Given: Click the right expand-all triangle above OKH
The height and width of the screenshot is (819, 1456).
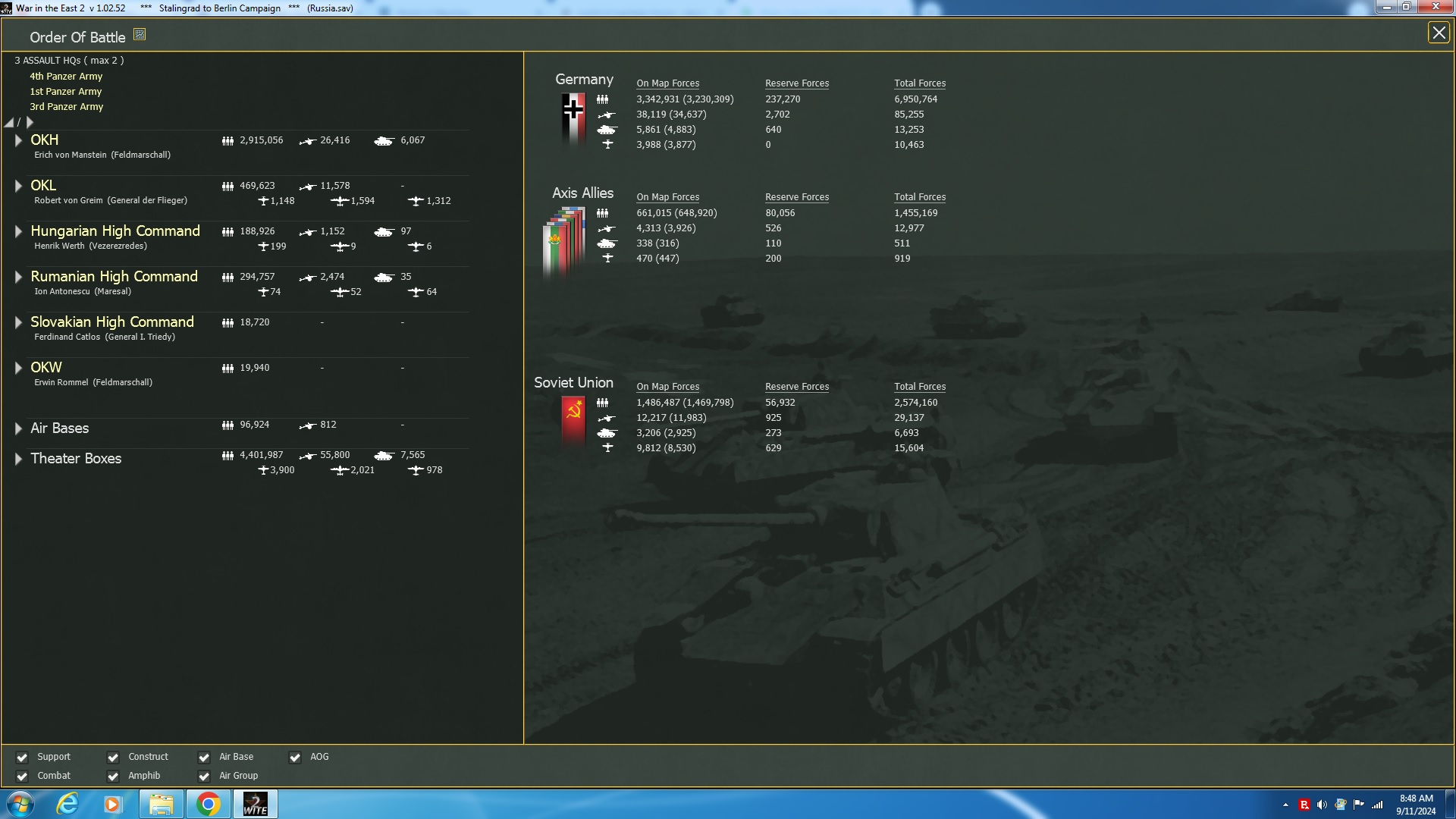Looking at the screenshot, I should pos(30,123).
